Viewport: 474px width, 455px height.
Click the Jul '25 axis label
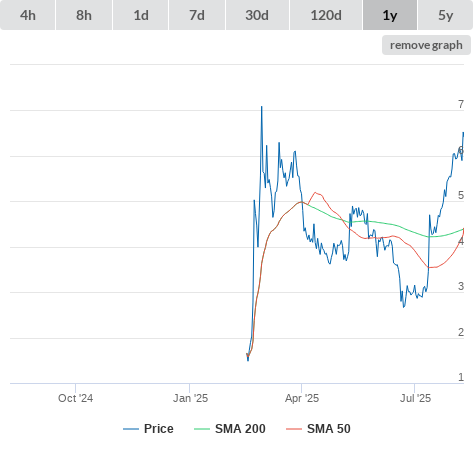[x=415, y=398]
